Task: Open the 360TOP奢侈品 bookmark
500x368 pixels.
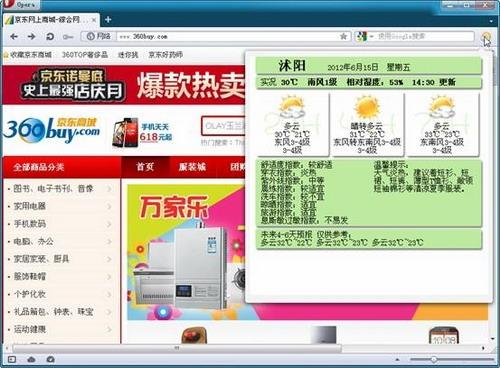Action: tap(85, 54)
